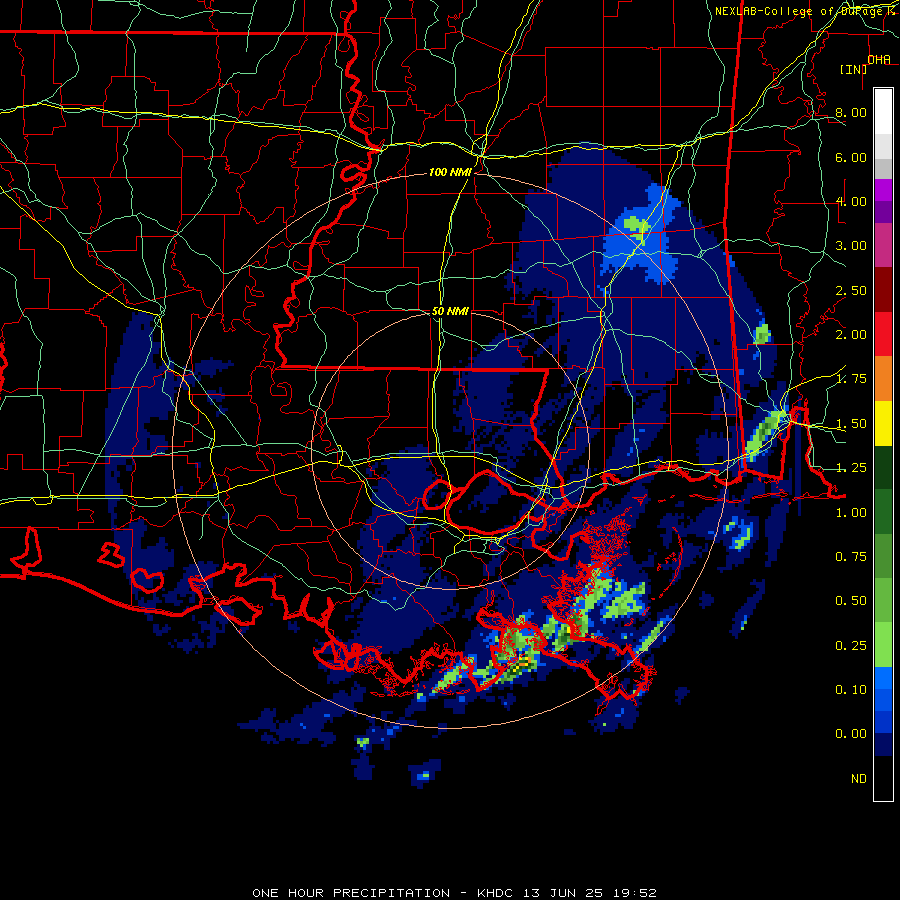This screenshot has width=900, height=900.
Task: Click the magenta legend color block
Action: point(883,190)
